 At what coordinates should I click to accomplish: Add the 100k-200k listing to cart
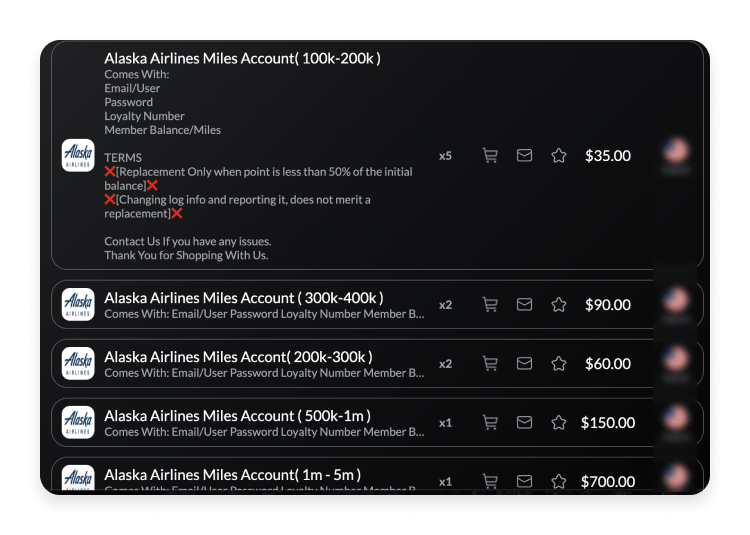[490, 156]
